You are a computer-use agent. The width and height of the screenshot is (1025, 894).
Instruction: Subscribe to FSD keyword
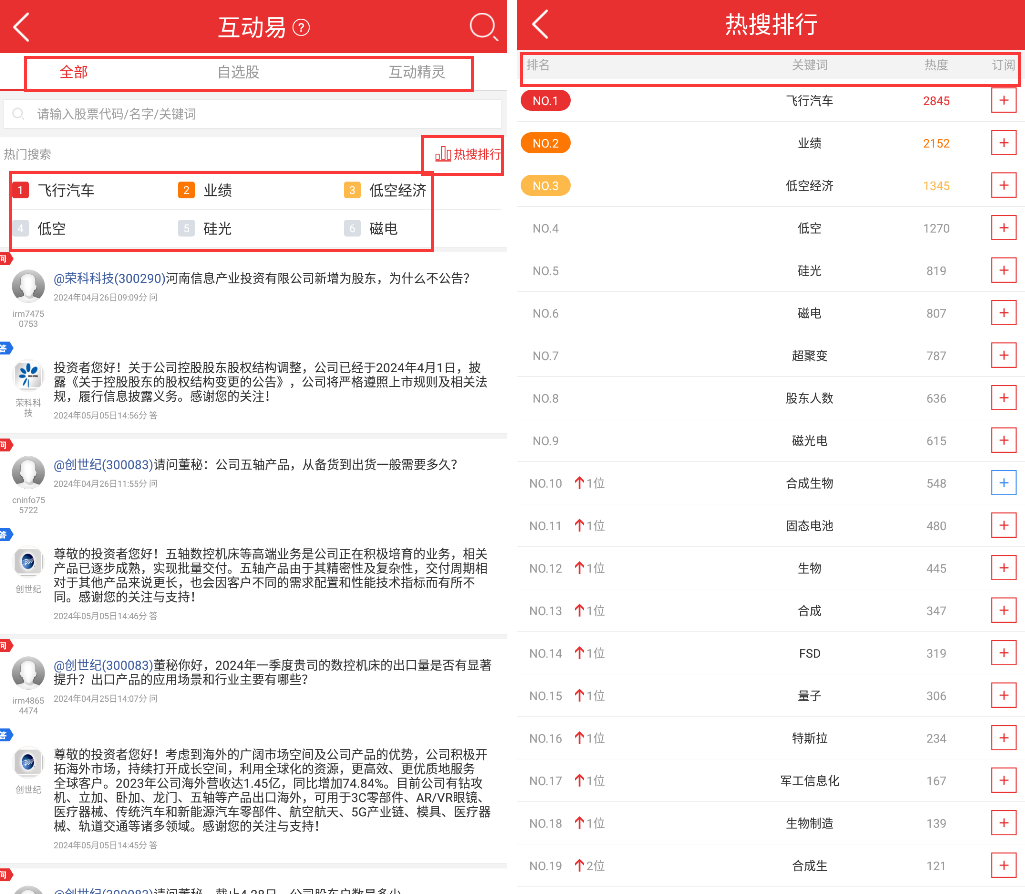click(x=1003, y=653)
